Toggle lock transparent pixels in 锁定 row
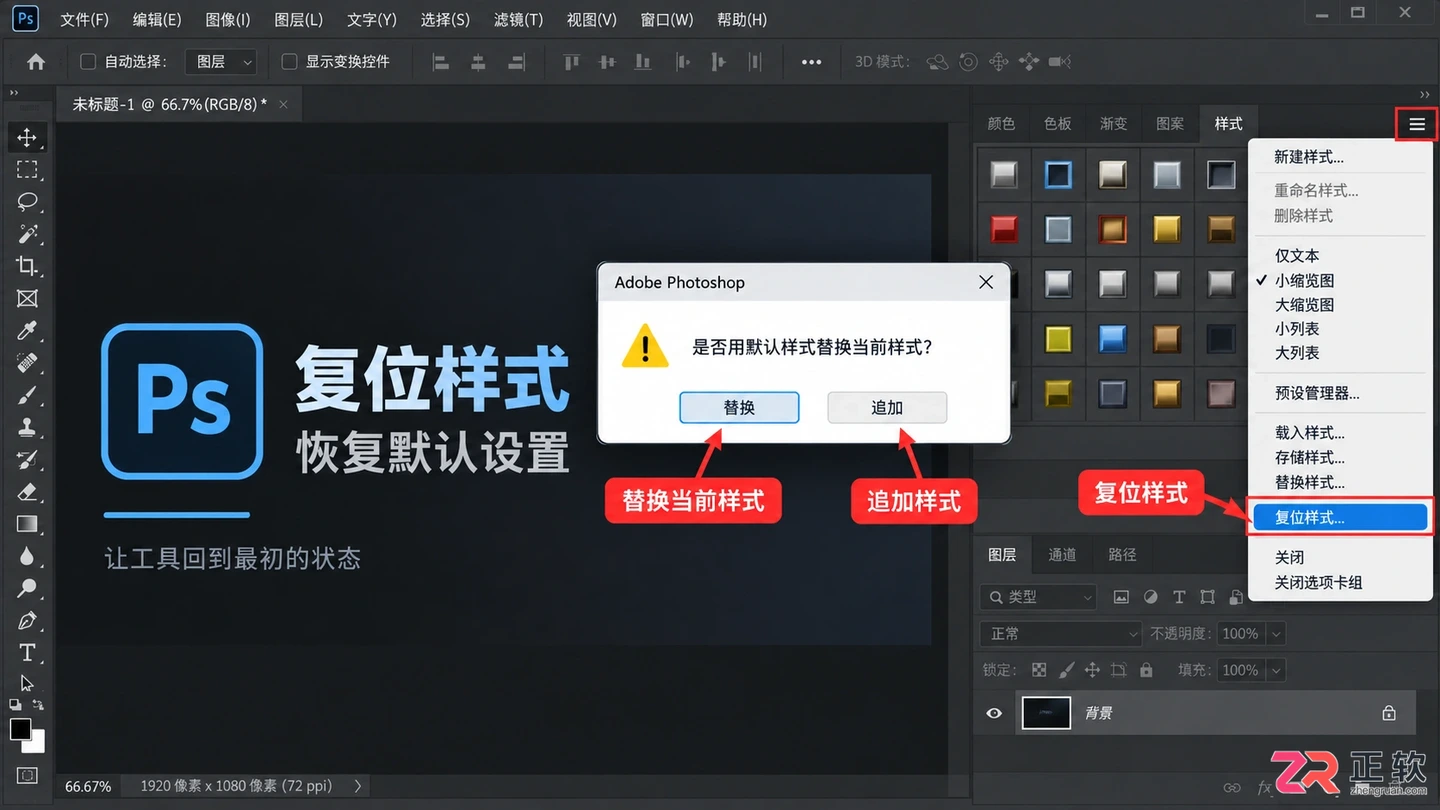Image resolution: width=1440 pixels, height=810 pixels. [x=1040, y=670]
